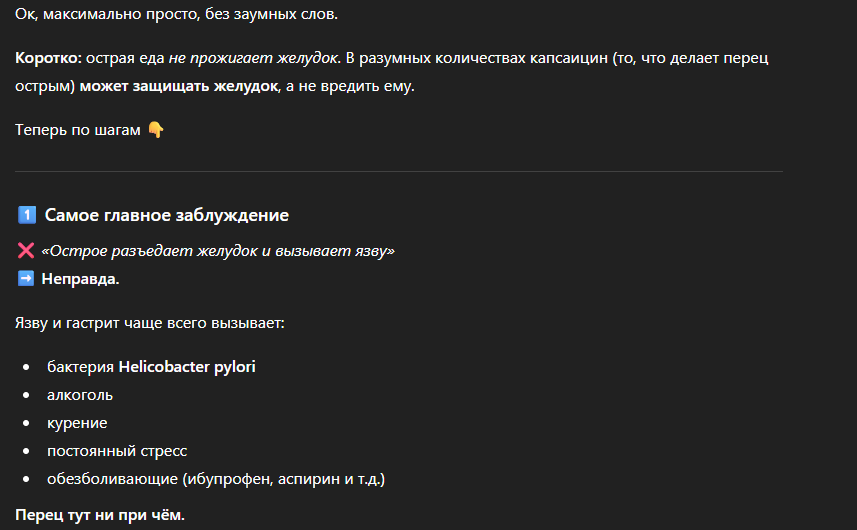Click the bold word "Коротко:"
The height and width of the screenshot is (530, 857).
coord(48,58)
